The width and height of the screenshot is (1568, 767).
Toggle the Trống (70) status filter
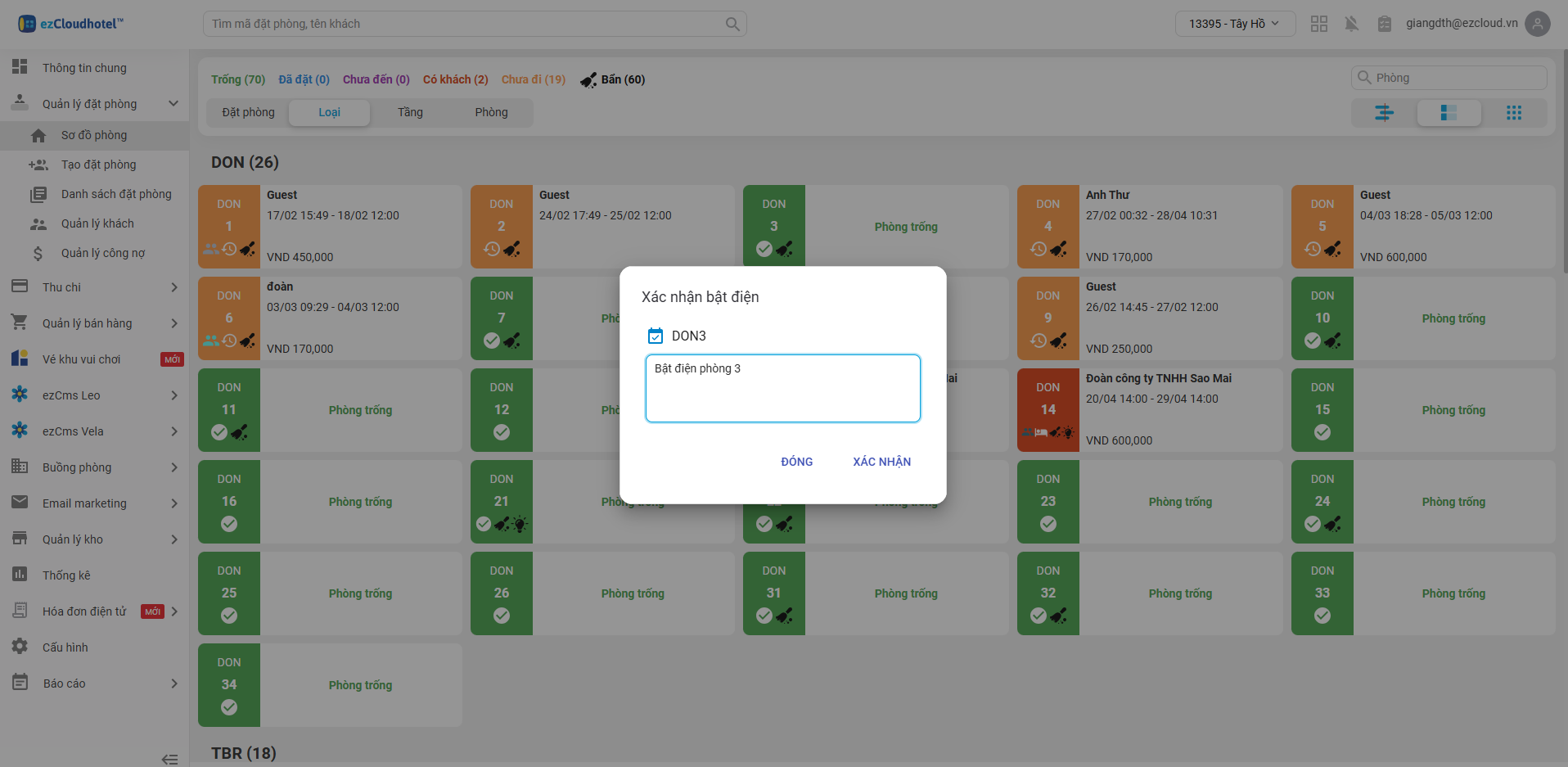coord(237,79)
